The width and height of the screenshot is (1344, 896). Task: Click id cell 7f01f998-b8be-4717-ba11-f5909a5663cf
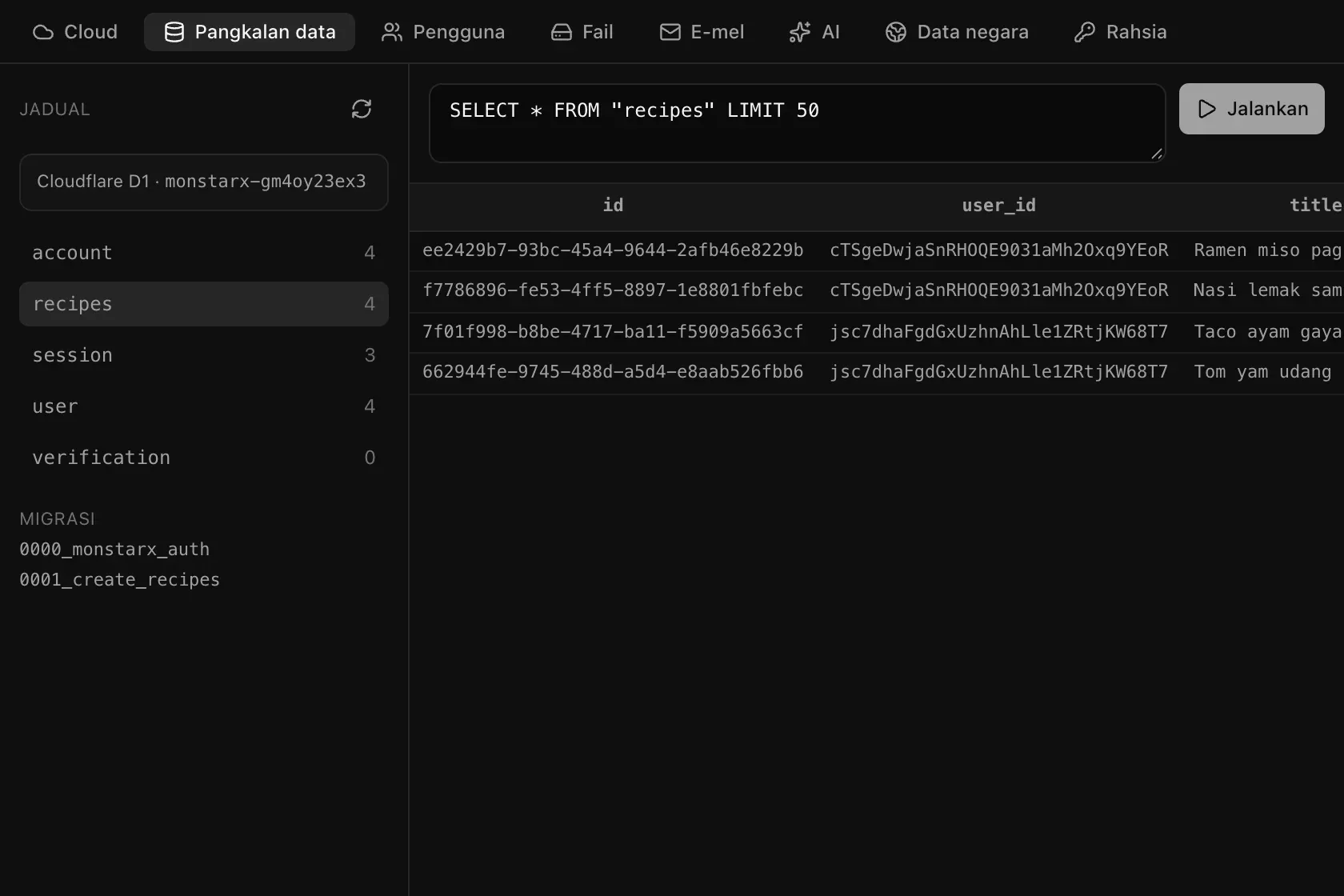(613, 332)
